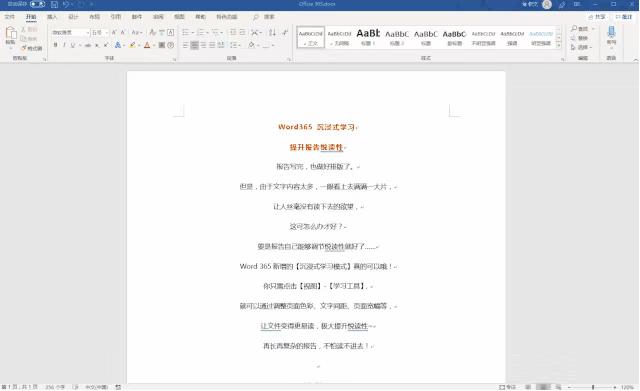Viewport: 640px width, 391px height.
Task: Adjust the zoom slider in status bar
Action: tap(593, 387)
